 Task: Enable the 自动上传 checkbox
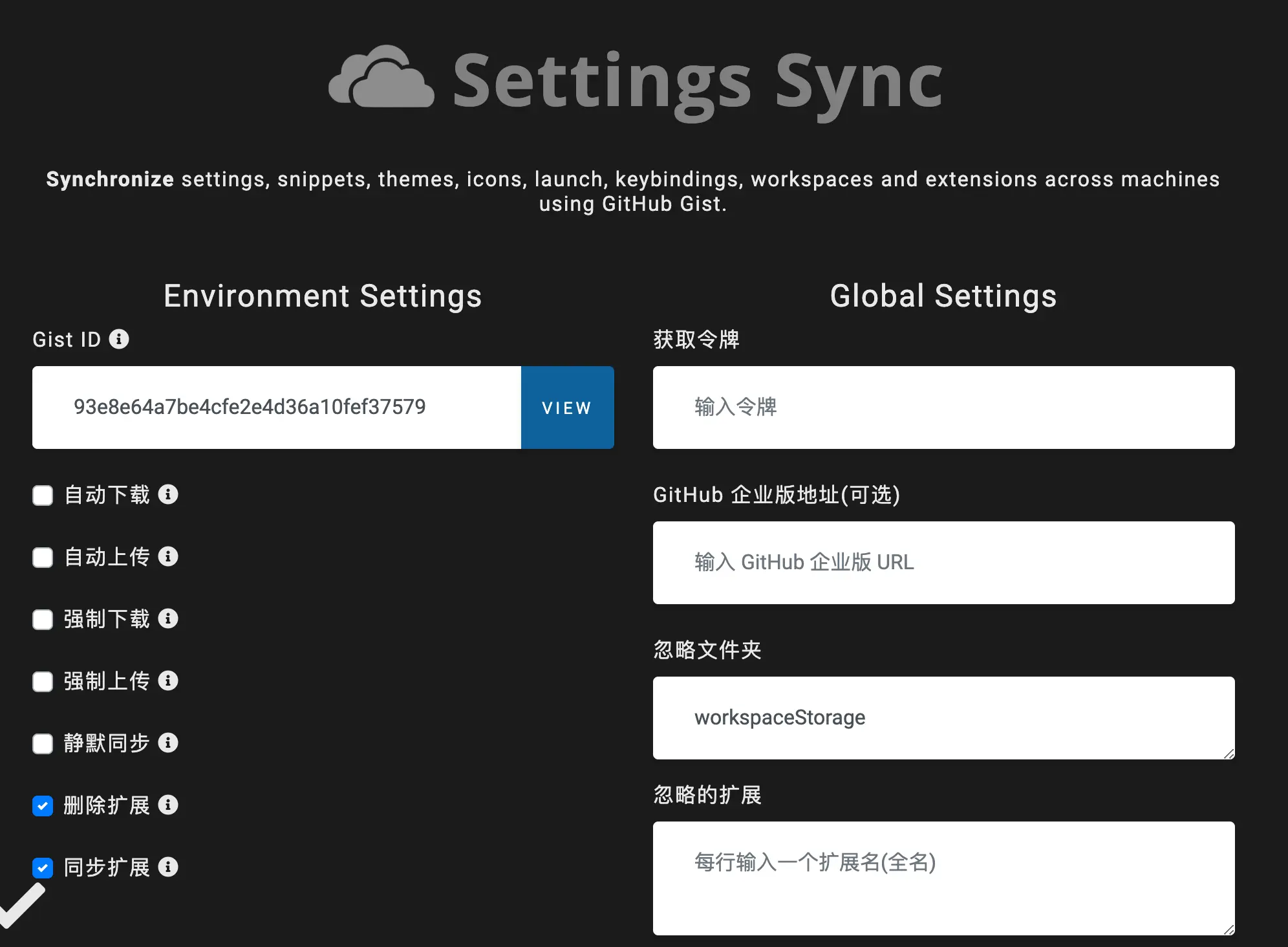(43, 558)
